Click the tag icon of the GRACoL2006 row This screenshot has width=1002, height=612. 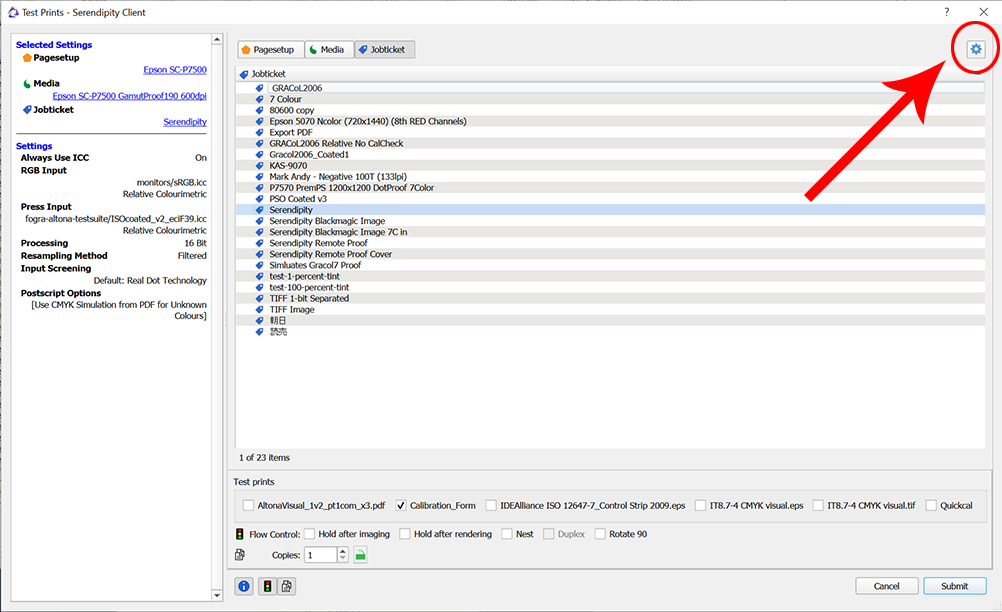pyautogui.click(x=259, y=88)
